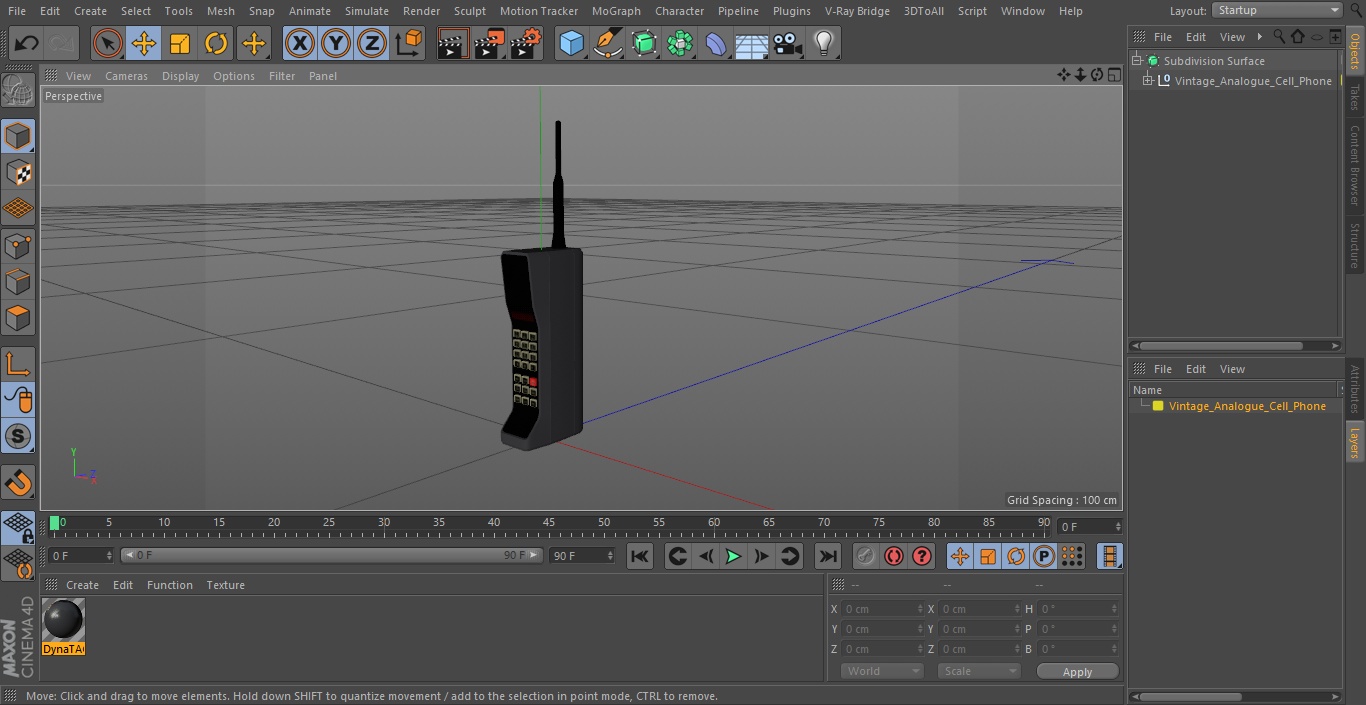Activate the Scale tool
This screenshot has height=705, width=1366.
(180, 43)
